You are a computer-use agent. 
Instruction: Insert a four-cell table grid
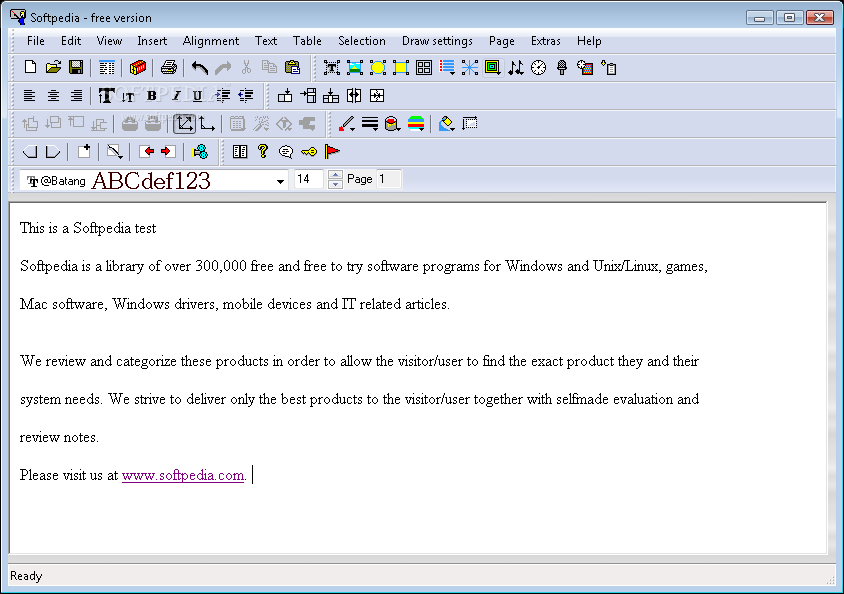424,67
